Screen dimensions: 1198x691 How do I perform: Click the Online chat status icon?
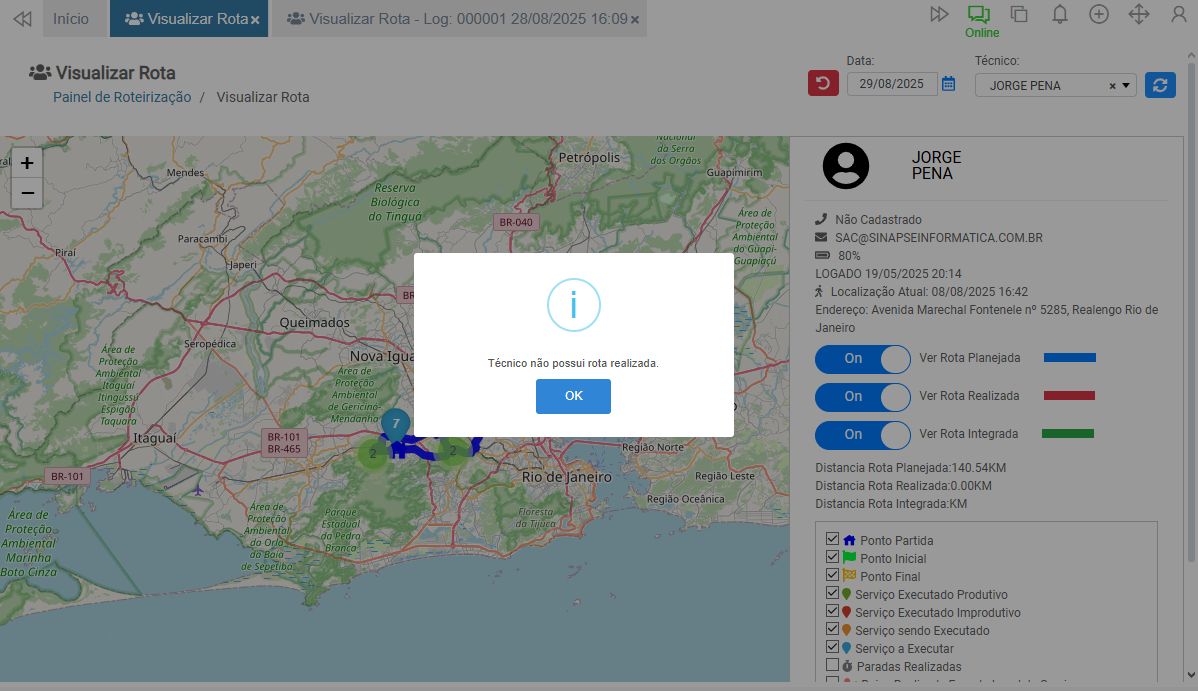coord(978,15)
